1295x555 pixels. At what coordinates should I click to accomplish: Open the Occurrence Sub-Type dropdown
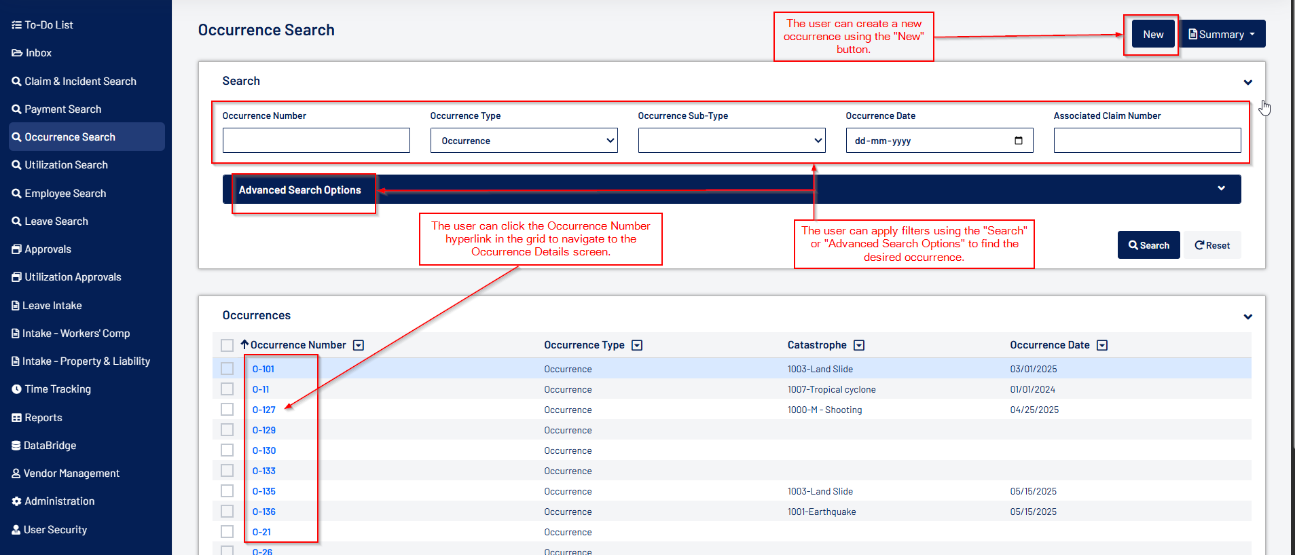(731, 141)
